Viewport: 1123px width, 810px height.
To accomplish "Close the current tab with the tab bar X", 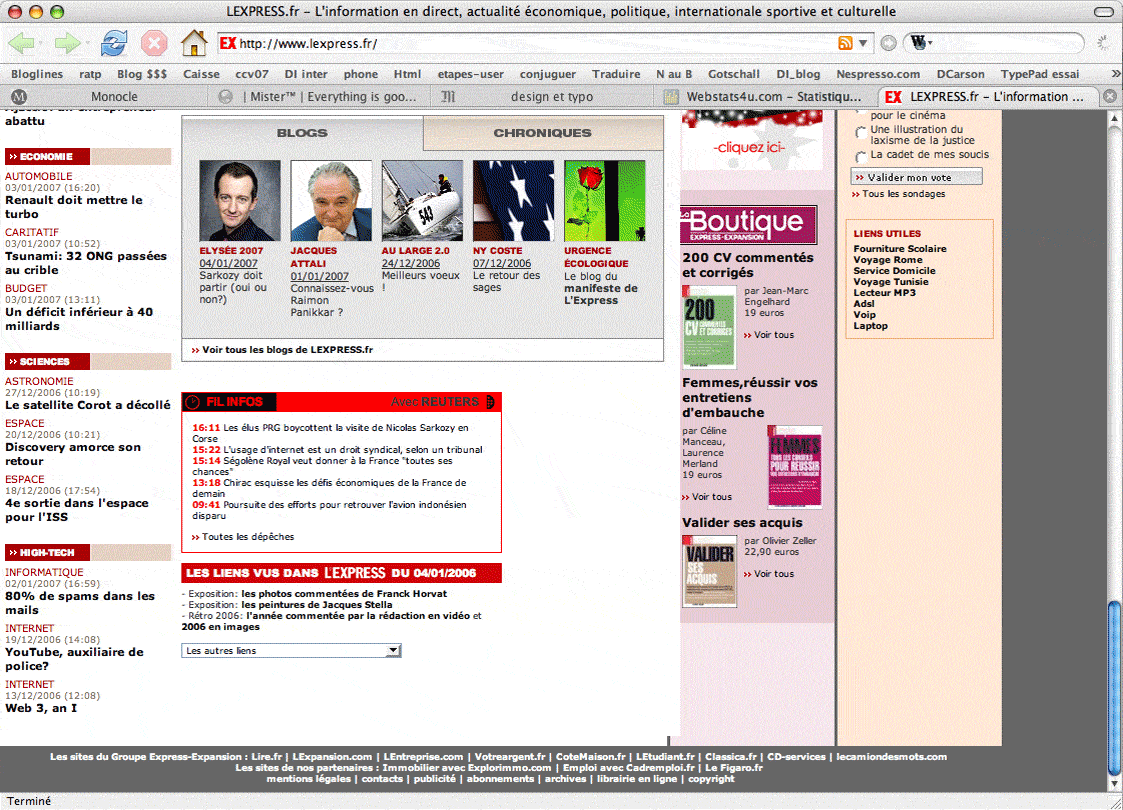I will (1109, 96).
